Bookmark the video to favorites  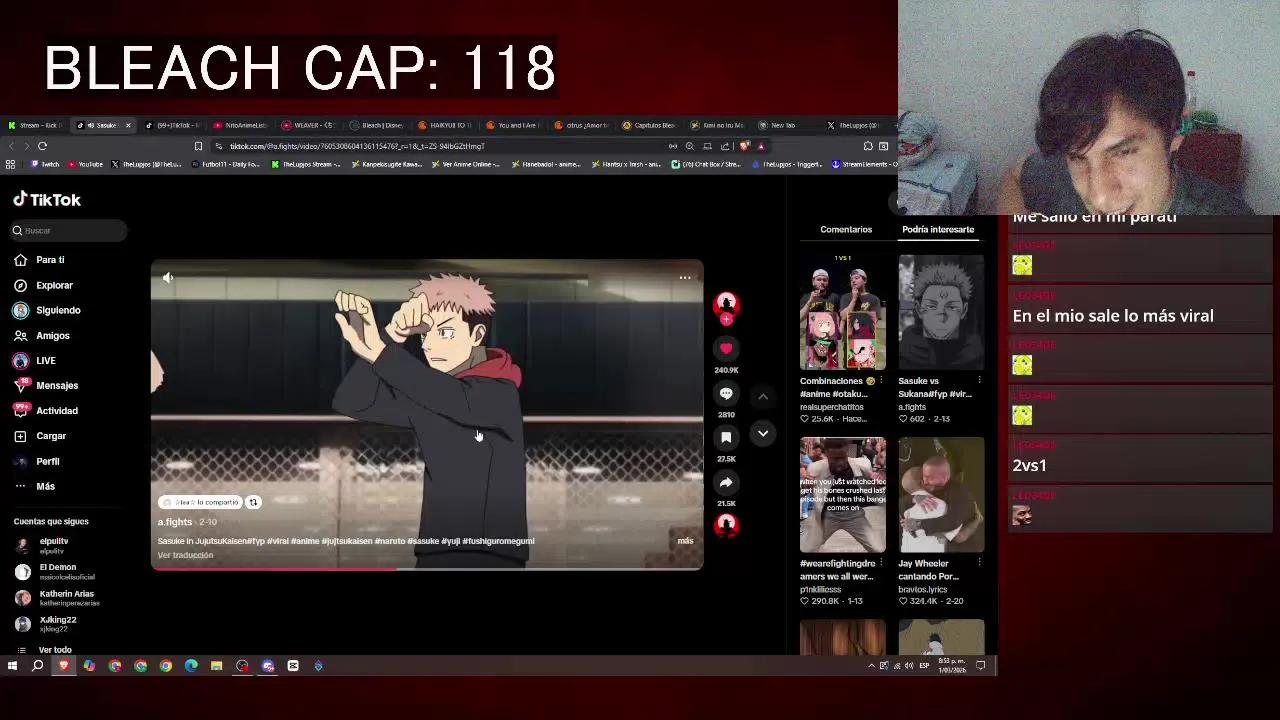pos(726,437)
